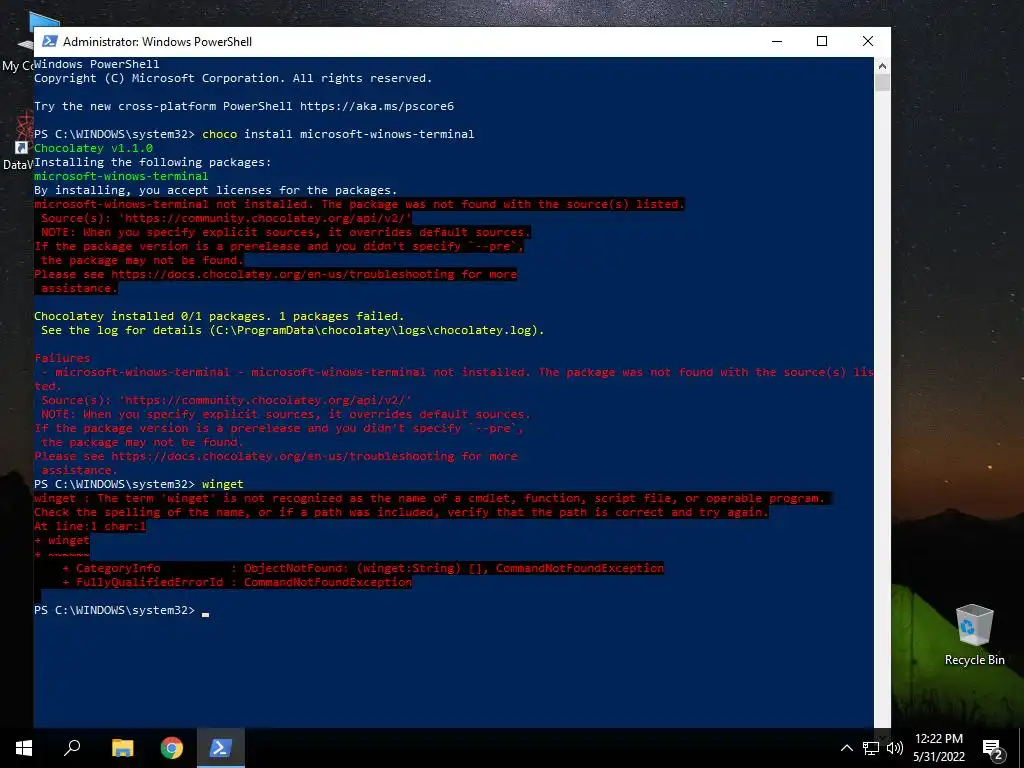Screen dimensions: 1024x768
Task: Click the red 'Failures' heading text
Action: 62,358
